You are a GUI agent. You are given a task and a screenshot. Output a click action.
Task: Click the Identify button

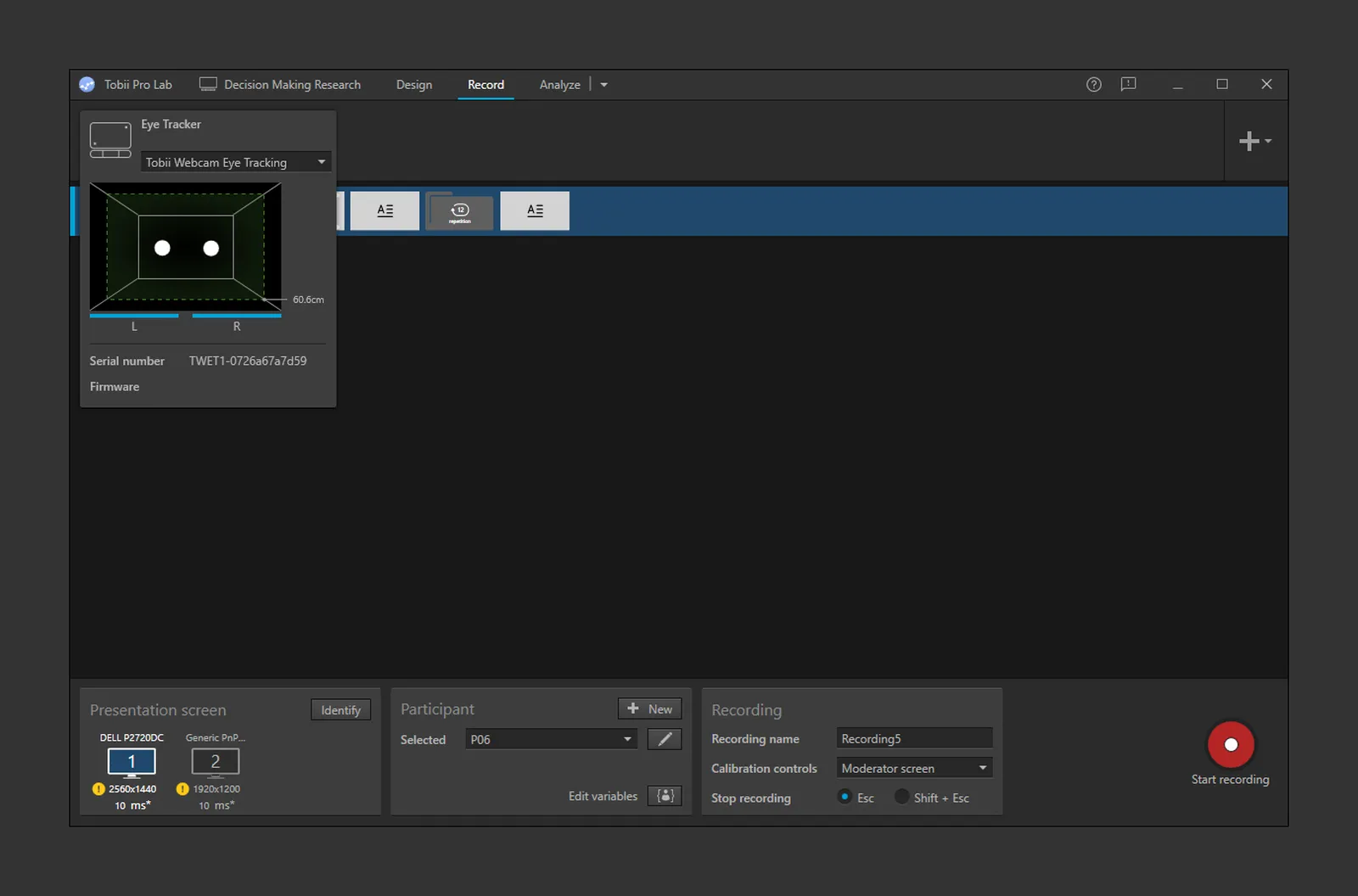341,710
